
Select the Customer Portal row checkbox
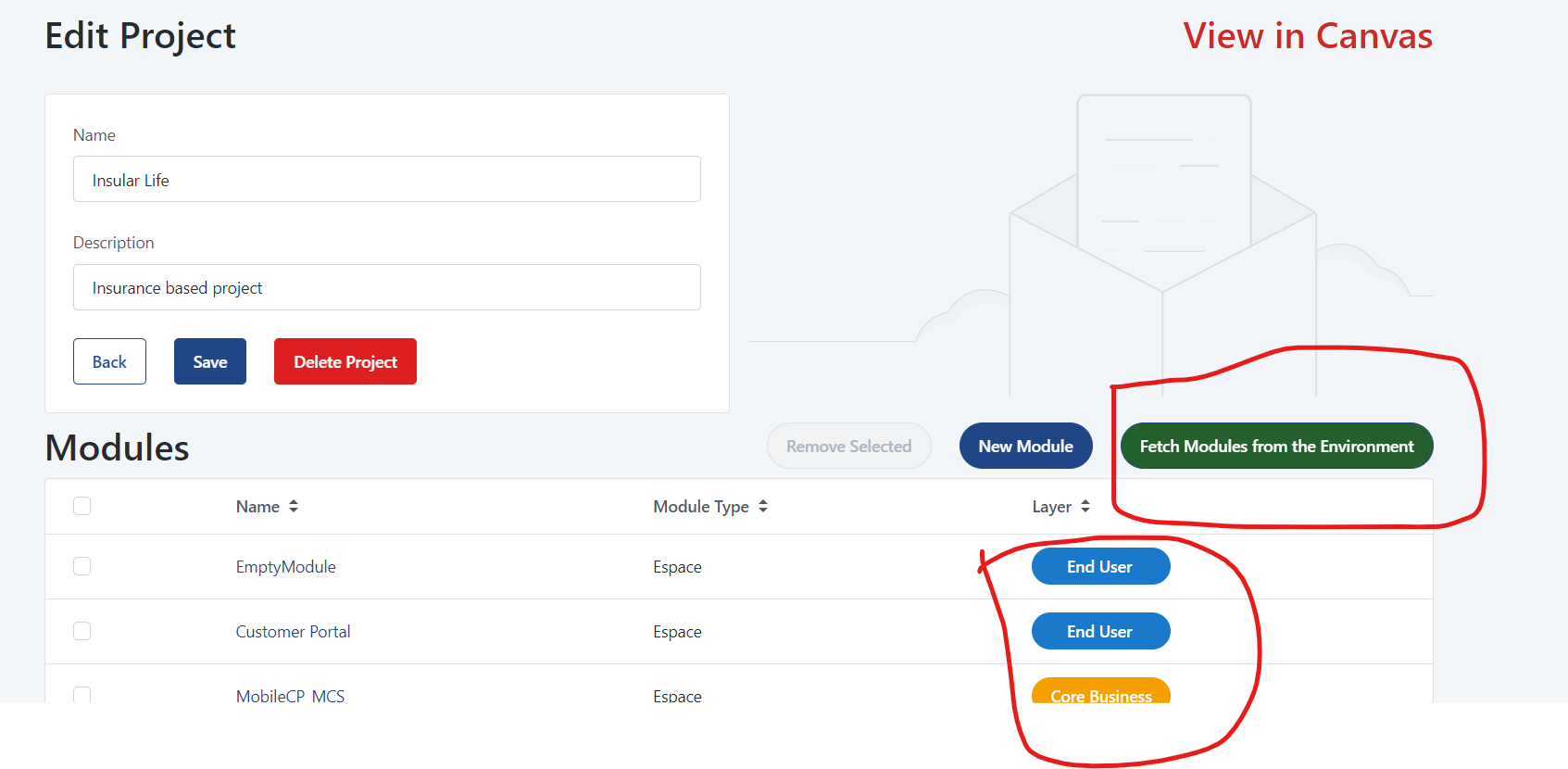click(x=82, y=631)
